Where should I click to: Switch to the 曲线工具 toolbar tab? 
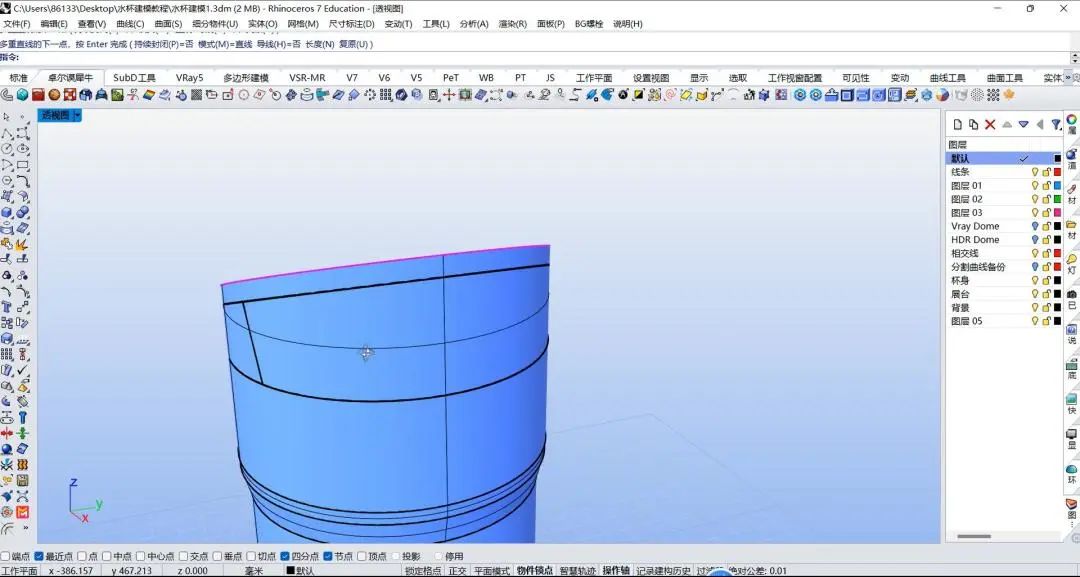point(948,78)
